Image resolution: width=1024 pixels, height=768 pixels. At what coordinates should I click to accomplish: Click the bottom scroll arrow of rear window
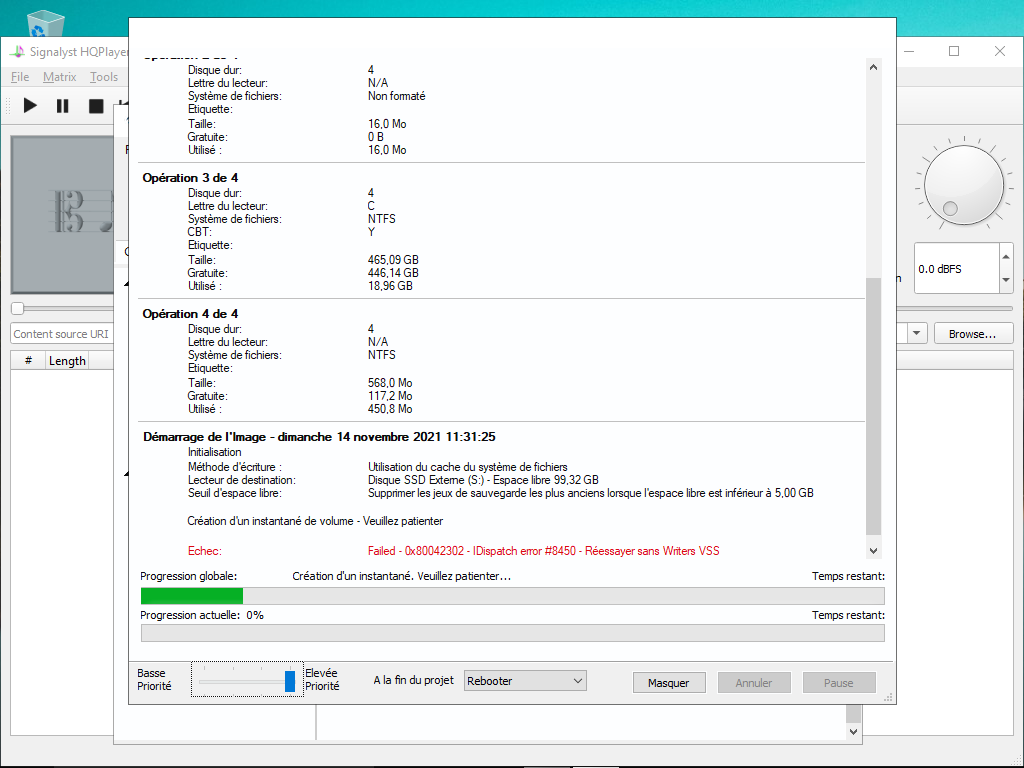click(x=853, y=731)
